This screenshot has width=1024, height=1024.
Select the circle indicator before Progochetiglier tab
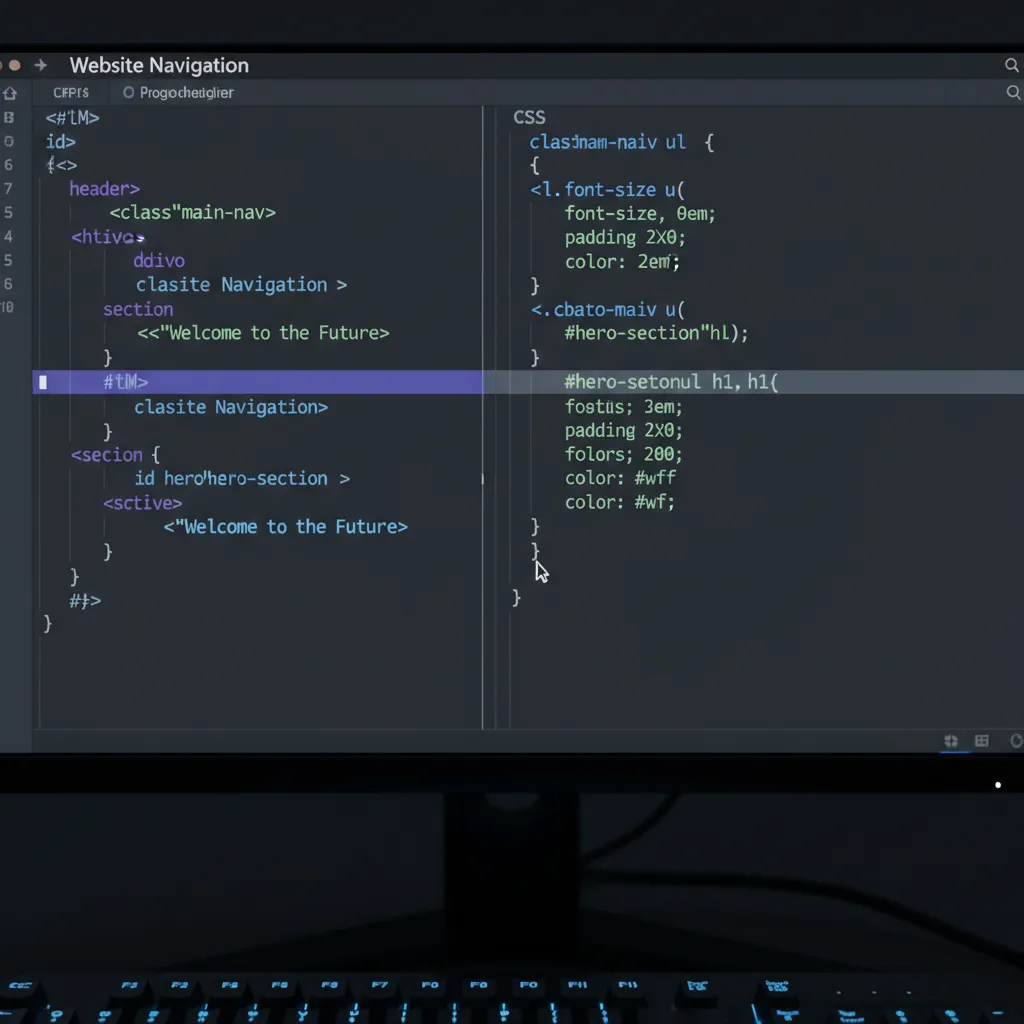tap(128, 93)
